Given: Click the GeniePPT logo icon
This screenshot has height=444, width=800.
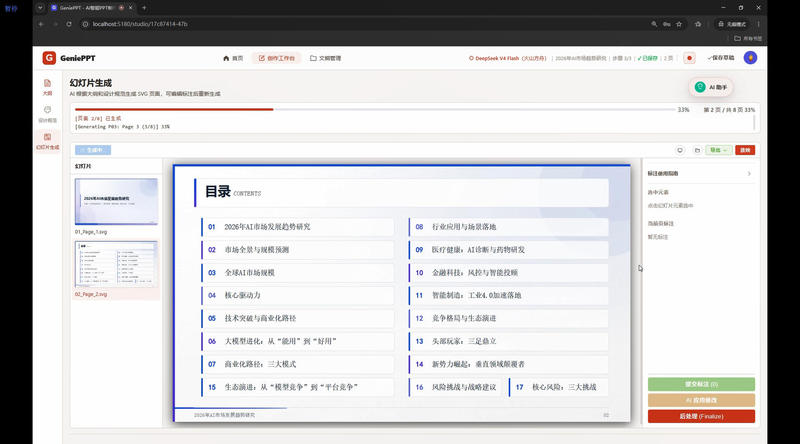Looking at the screenshot, I should 49,58.
